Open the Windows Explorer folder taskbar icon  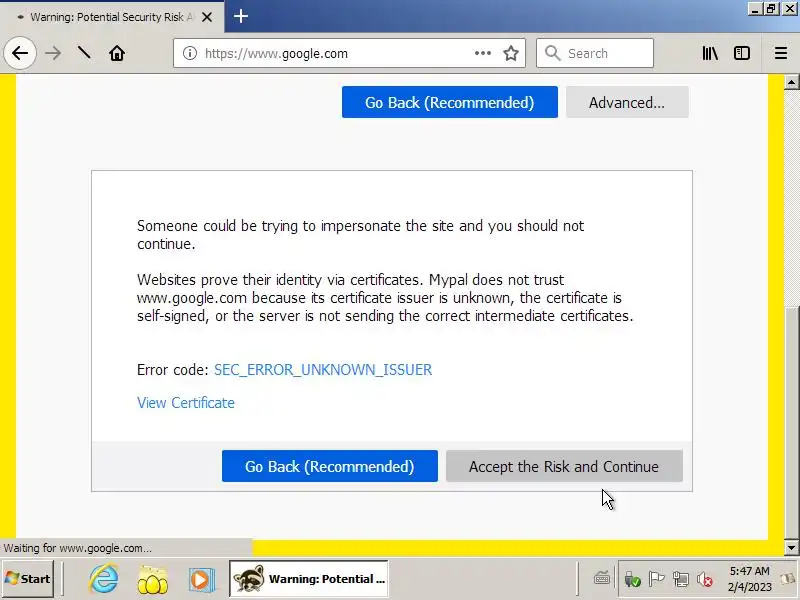(153, 579)
